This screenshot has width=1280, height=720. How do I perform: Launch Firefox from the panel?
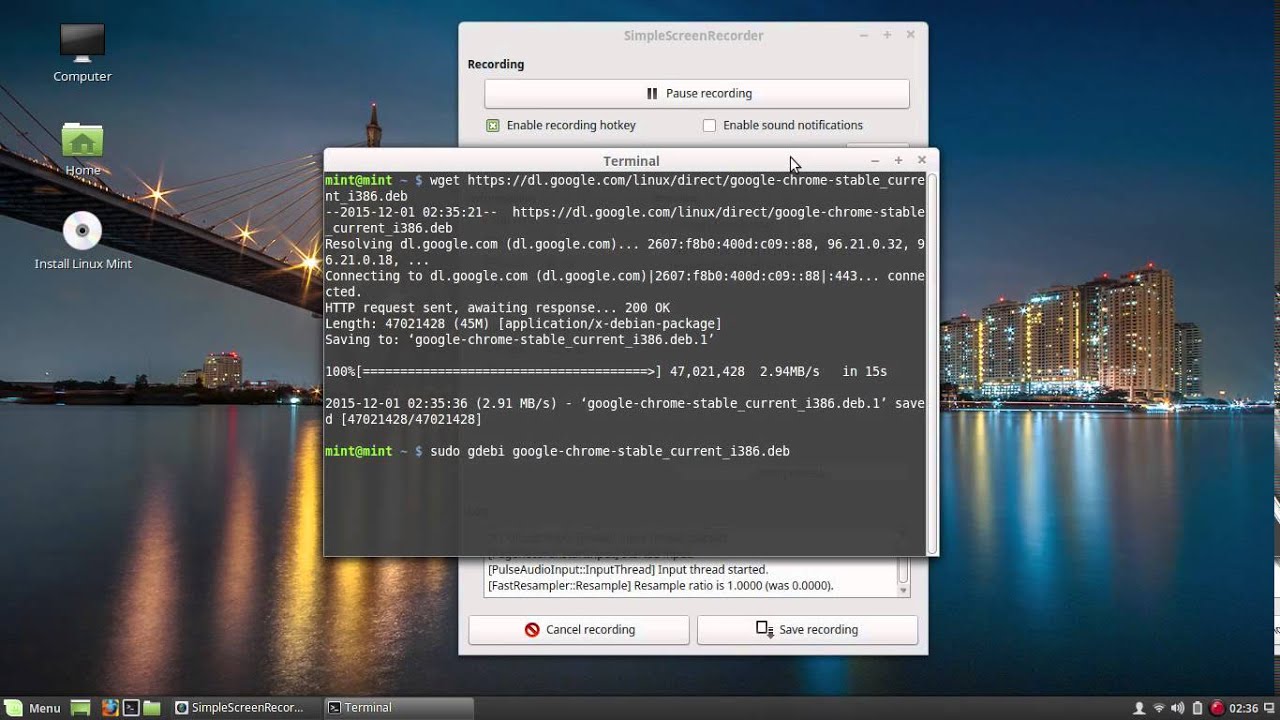tap(109, 707)
